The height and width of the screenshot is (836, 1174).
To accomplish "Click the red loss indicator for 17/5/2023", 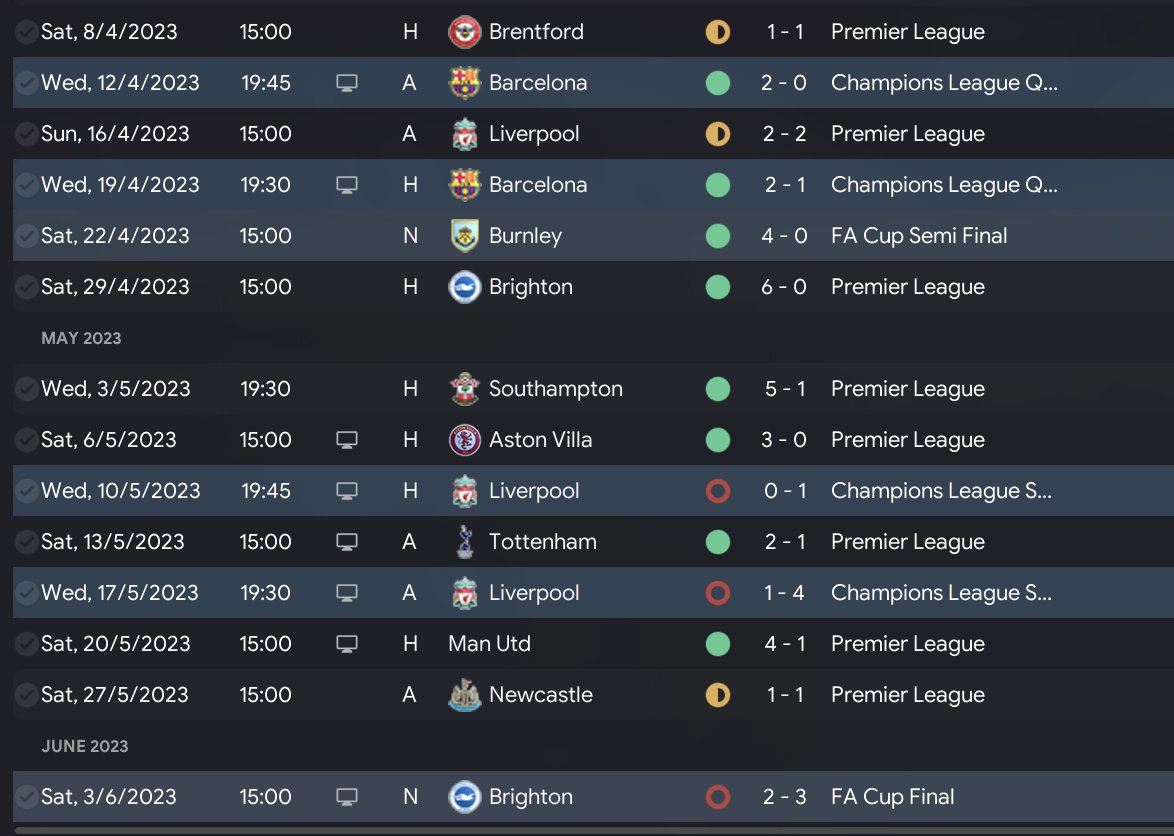I will pyautogui.click(x=717, y=593).
